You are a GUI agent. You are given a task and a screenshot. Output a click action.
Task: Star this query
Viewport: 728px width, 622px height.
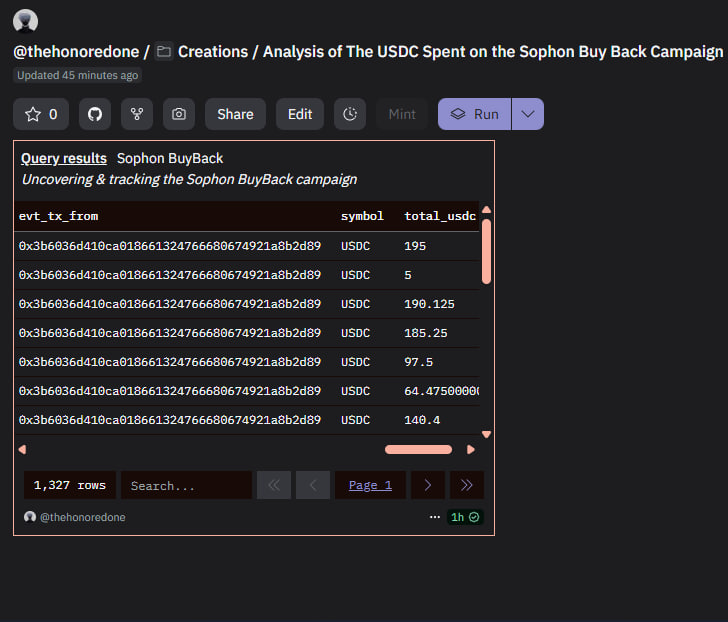pyautogui.click(x=41, y=114)
